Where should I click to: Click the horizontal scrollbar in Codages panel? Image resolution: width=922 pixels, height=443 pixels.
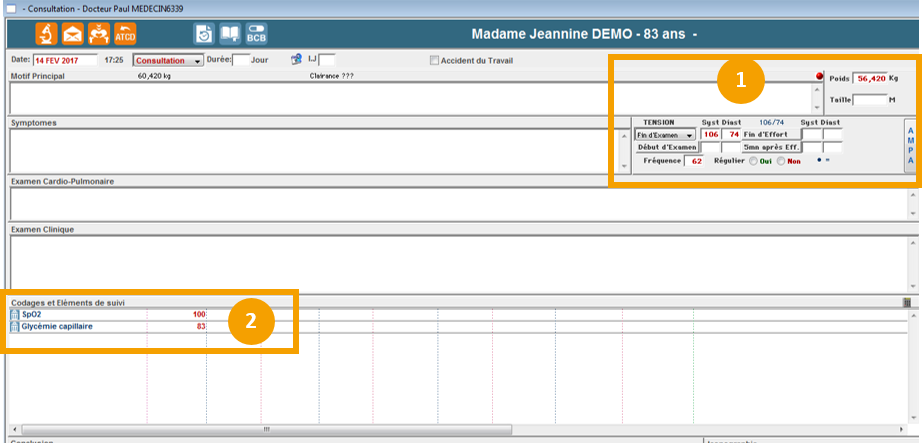coord(265,429)
